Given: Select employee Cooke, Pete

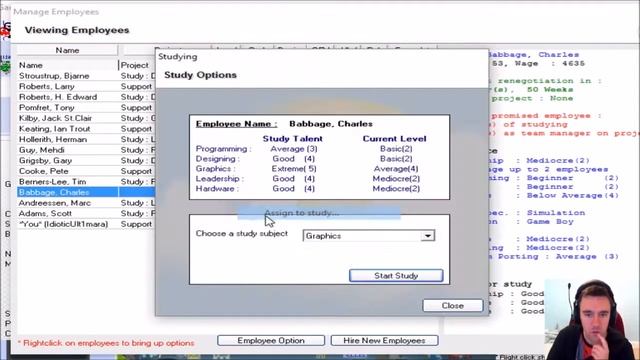Looking at the screenshot, I should click(x=44, y=171).
